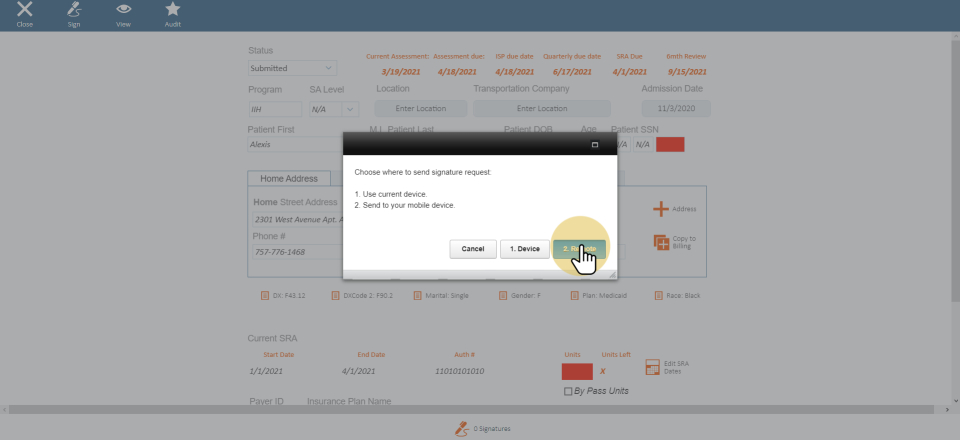Click the Sign pen icon
The width and height of the screenshot is (960, 440).
74,11
